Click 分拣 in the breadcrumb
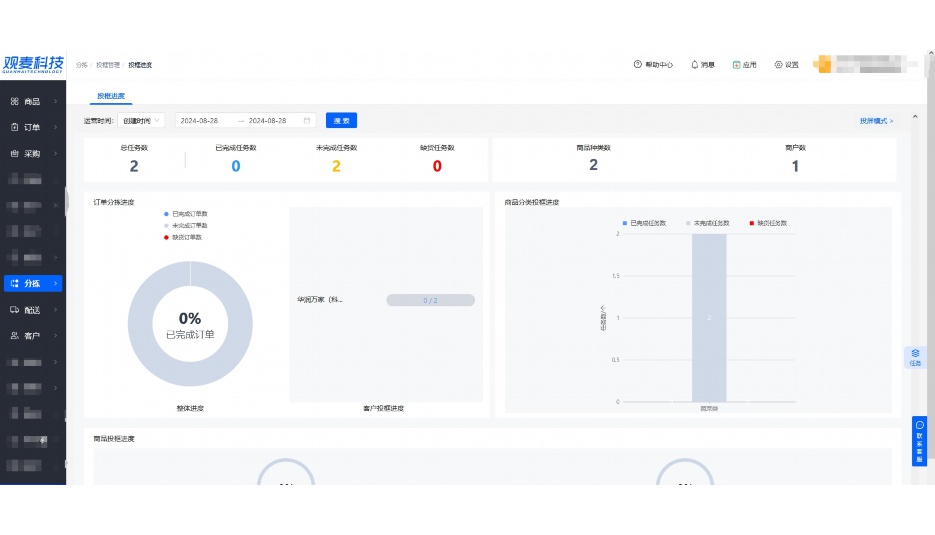Image resolution: width=935 pixels, height=535 pixels. (x=82, y=65)
